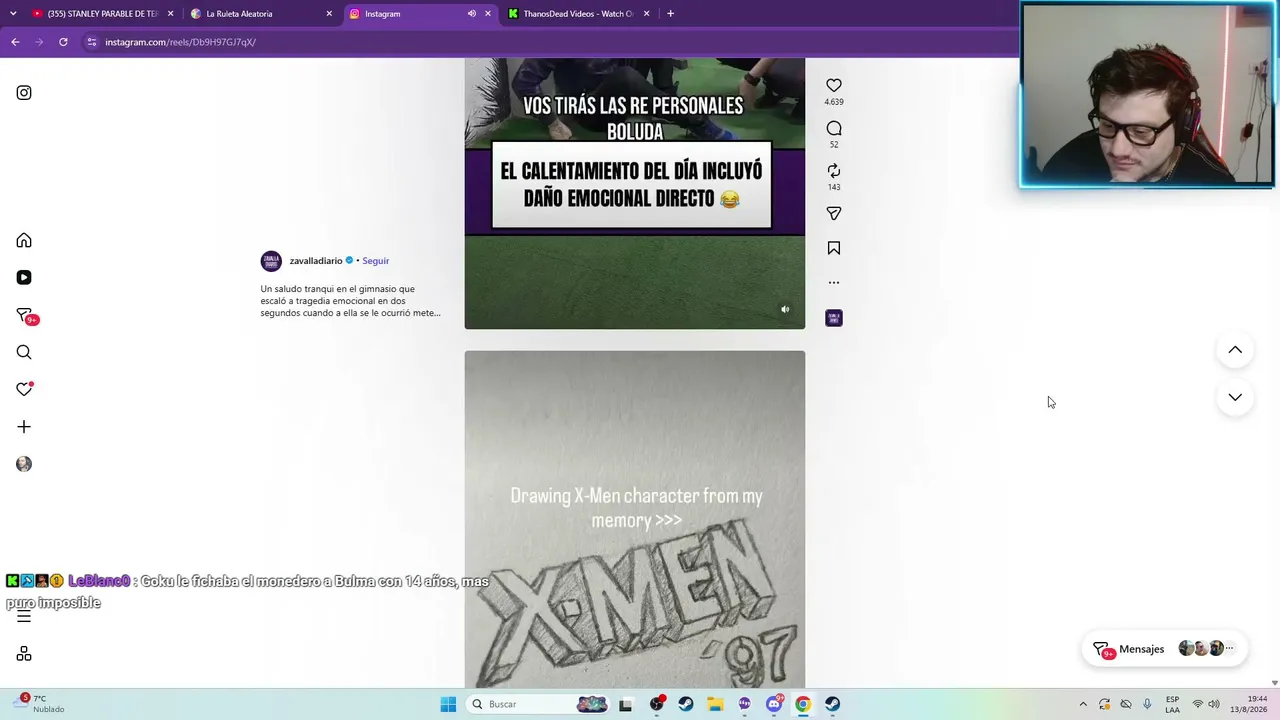
Task: Open the microphone tray icon
Action: click(x=1147, y=704)
